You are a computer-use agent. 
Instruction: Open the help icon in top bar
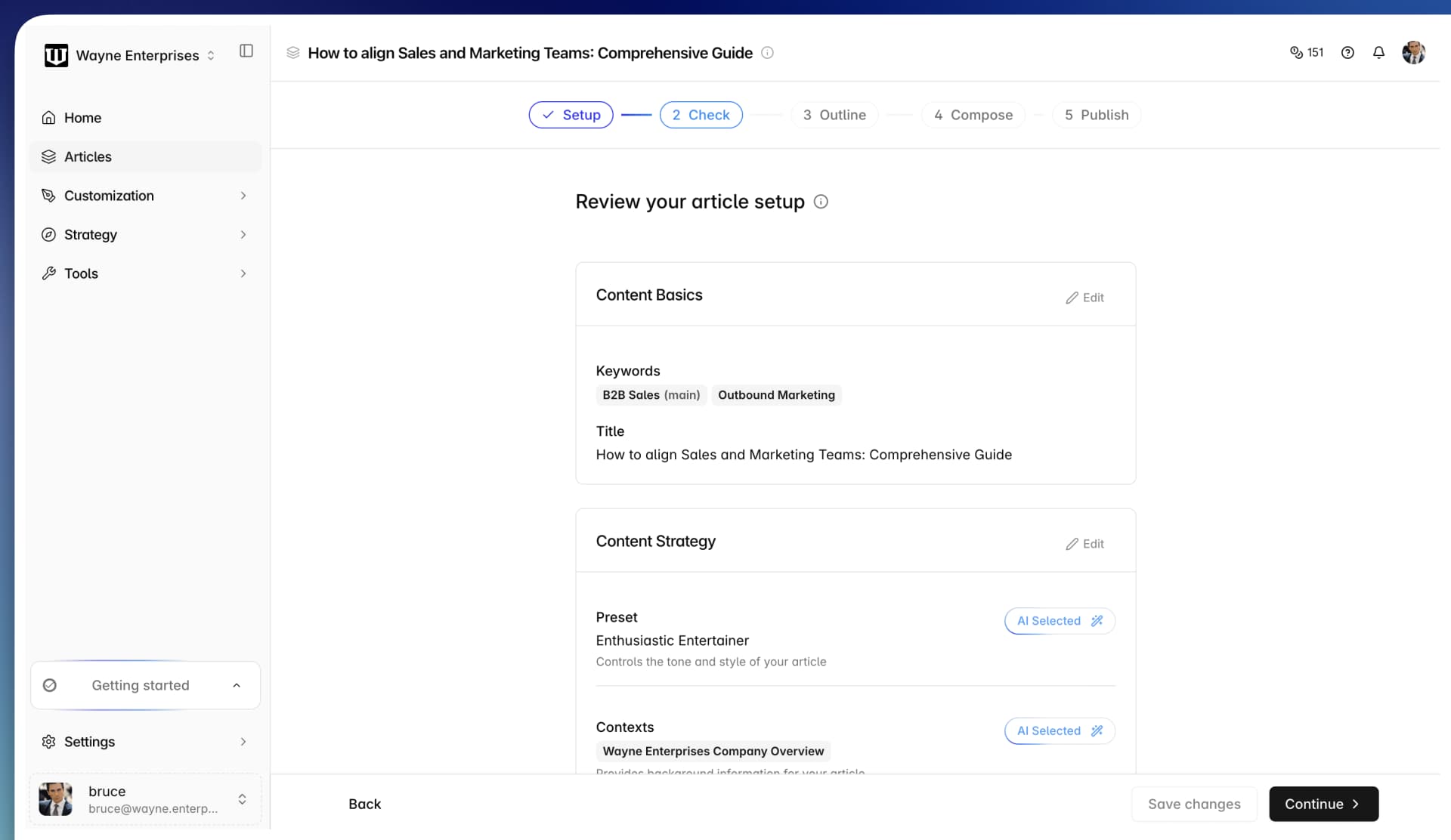(x=1348, y=52)
